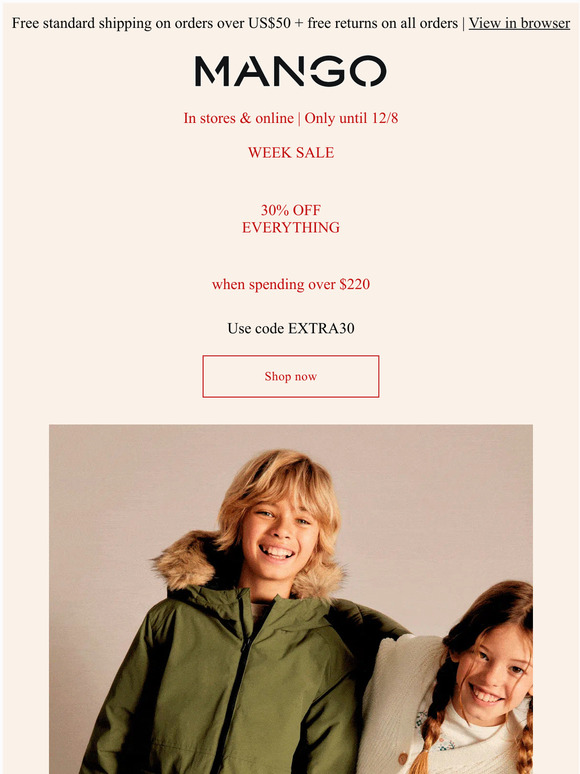This screenshot has height=774, width=580.
Task: Open the kids campaign photo
Action: [x=291, y=599]
